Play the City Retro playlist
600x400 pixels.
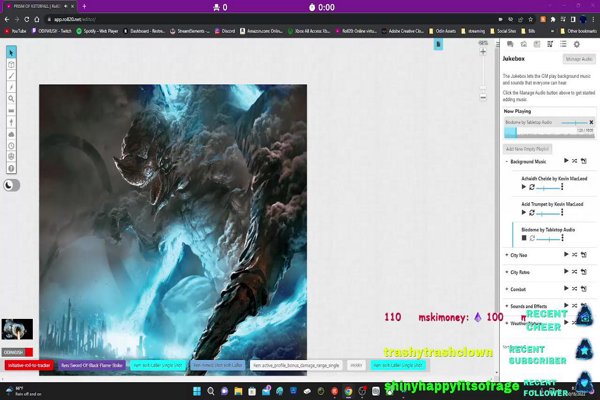point(566,271)
